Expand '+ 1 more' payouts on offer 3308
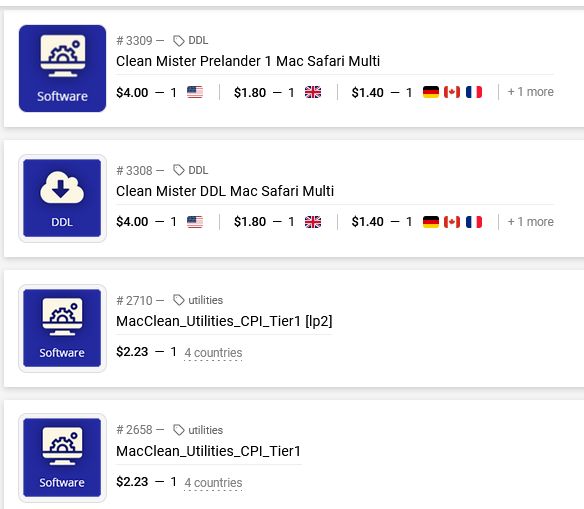 [530, 222]
